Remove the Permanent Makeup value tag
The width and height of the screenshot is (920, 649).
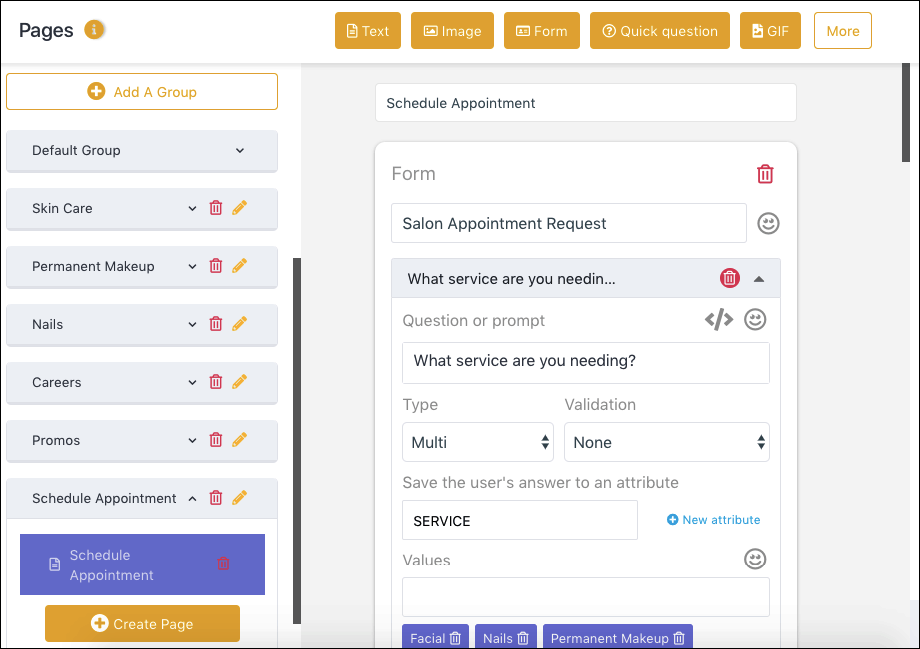(x=679, y=638)
